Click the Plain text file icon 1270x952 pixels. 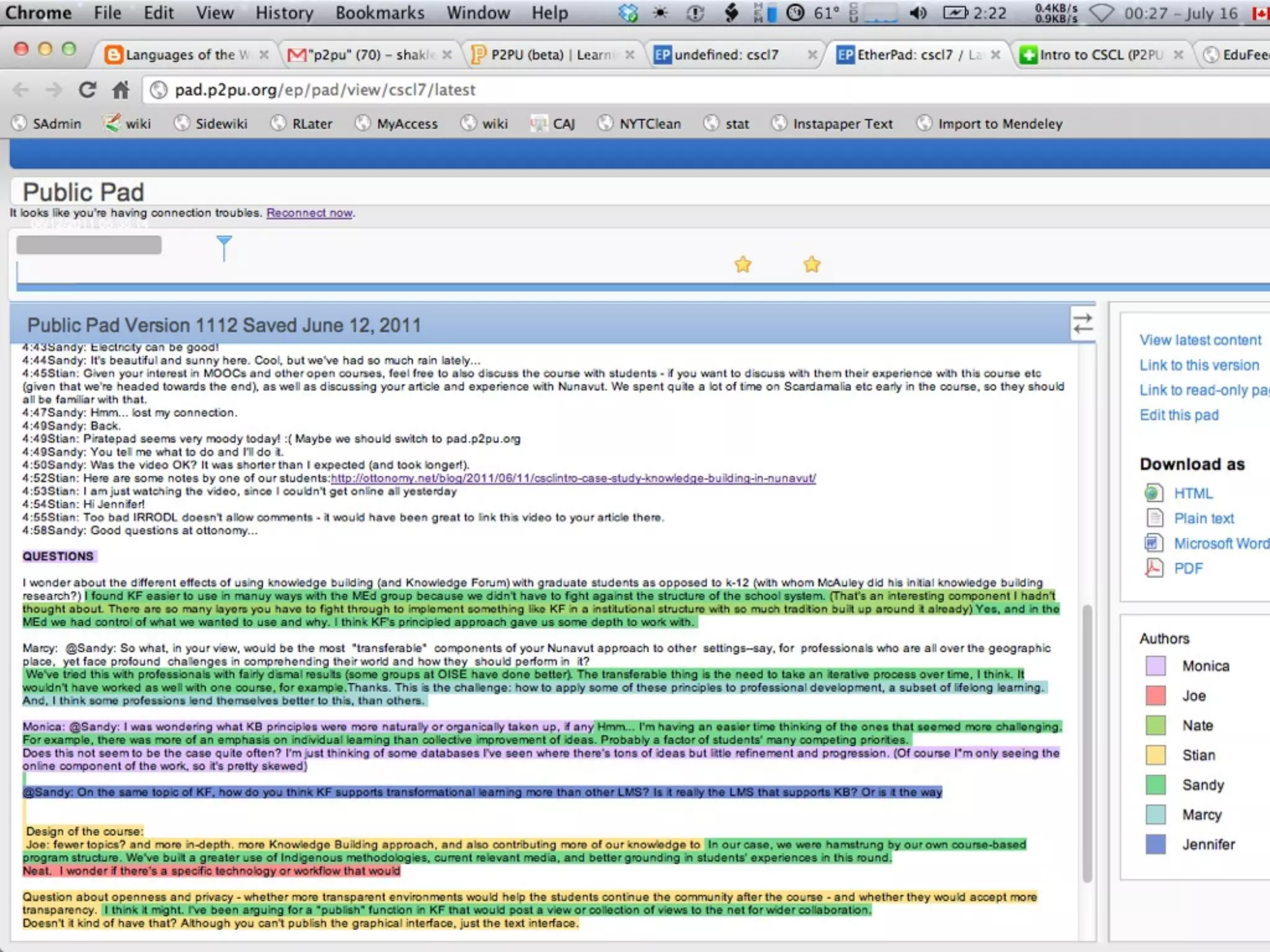coord(1154,518)
